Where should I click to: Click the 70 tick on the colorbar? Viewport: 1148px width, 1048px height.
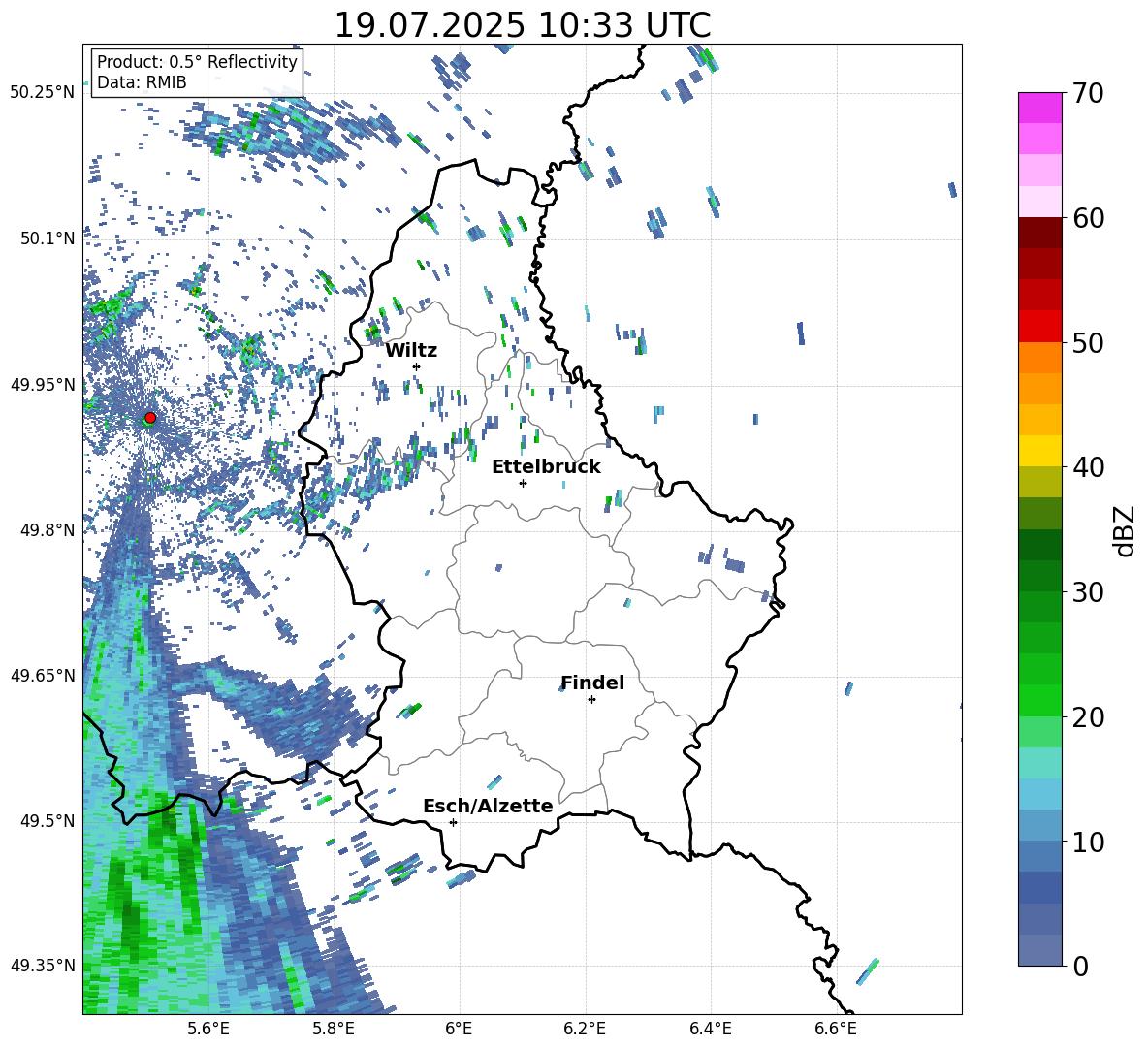click(1088, 93)
